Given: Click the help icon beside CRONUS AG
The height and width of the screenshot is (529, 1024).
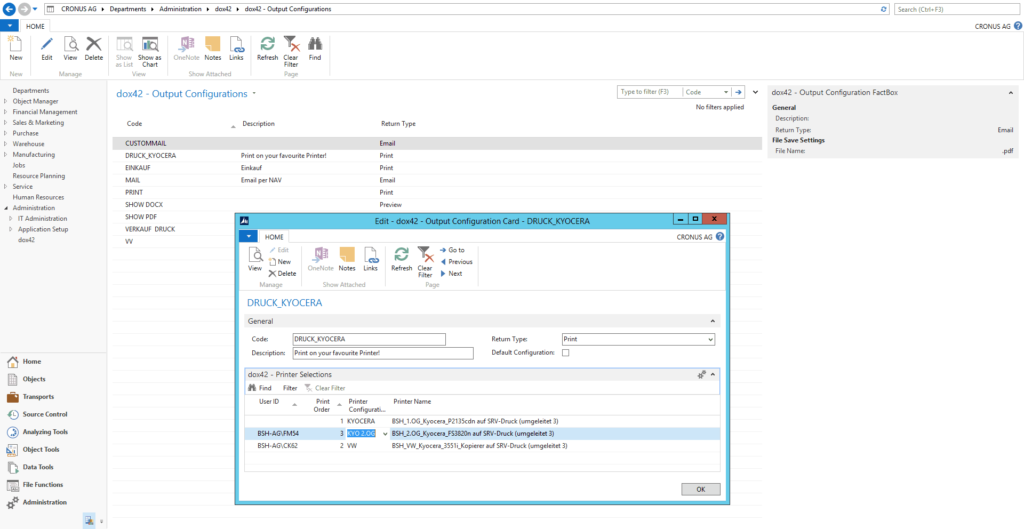Looking at the screenshot, I should [1016, 27].
